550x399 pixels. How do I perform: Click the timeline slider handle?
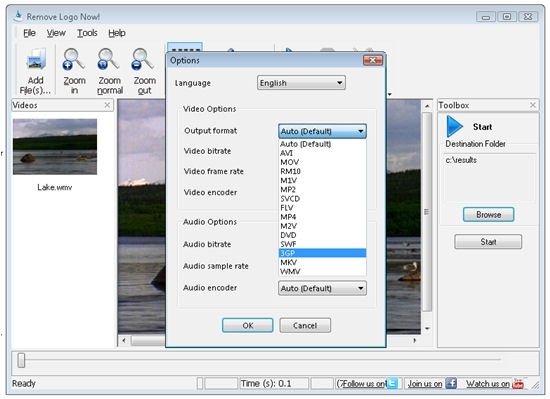coord(21,360)
